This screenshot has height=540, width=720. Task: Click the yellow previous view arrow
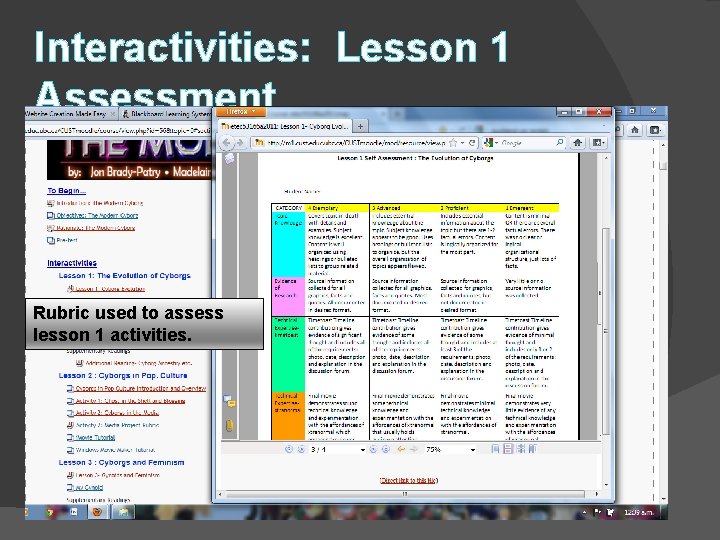click(x=401, y=449)
